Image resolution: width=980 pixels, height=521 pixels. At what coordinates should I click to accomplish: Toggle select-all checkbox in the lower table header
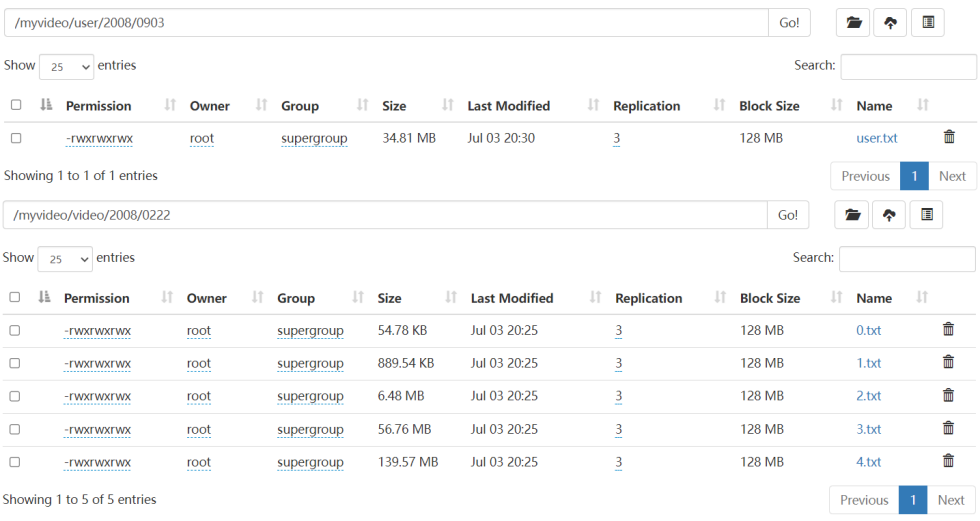point(15,297)
